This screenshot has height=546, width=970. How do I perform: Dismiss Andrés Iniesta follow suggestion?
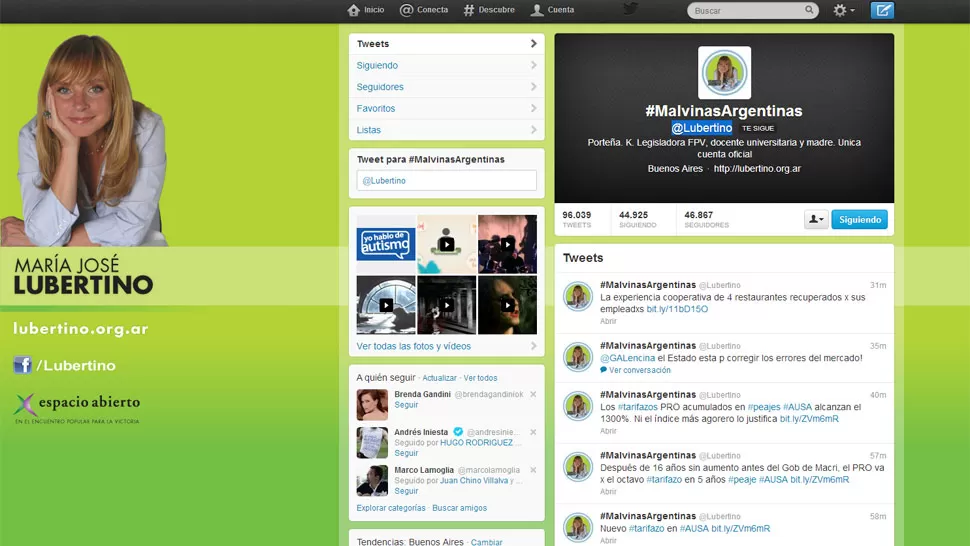pos(533,432)
